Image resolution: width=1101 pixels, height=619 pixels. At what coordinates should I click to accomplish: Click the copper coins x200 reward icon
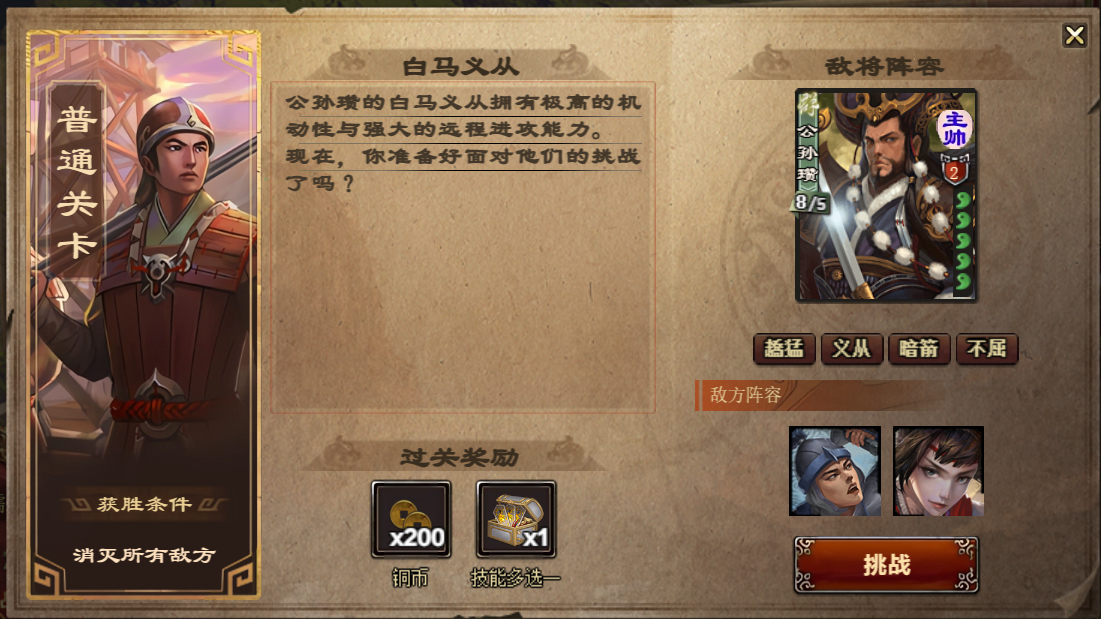click(411, 519)
